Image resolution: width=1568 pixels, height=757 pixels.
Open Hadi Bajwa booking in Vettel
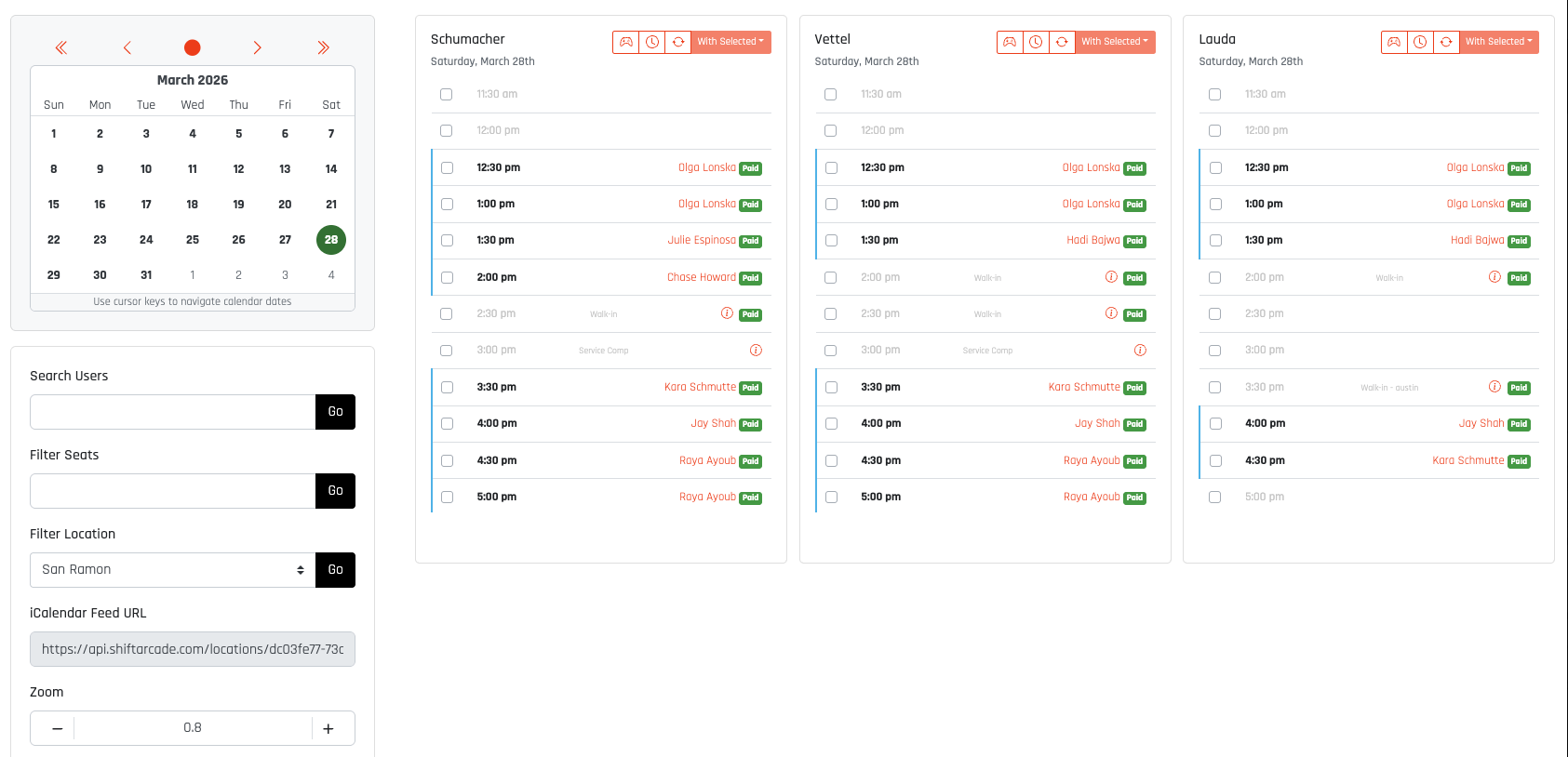[1093, 240]
